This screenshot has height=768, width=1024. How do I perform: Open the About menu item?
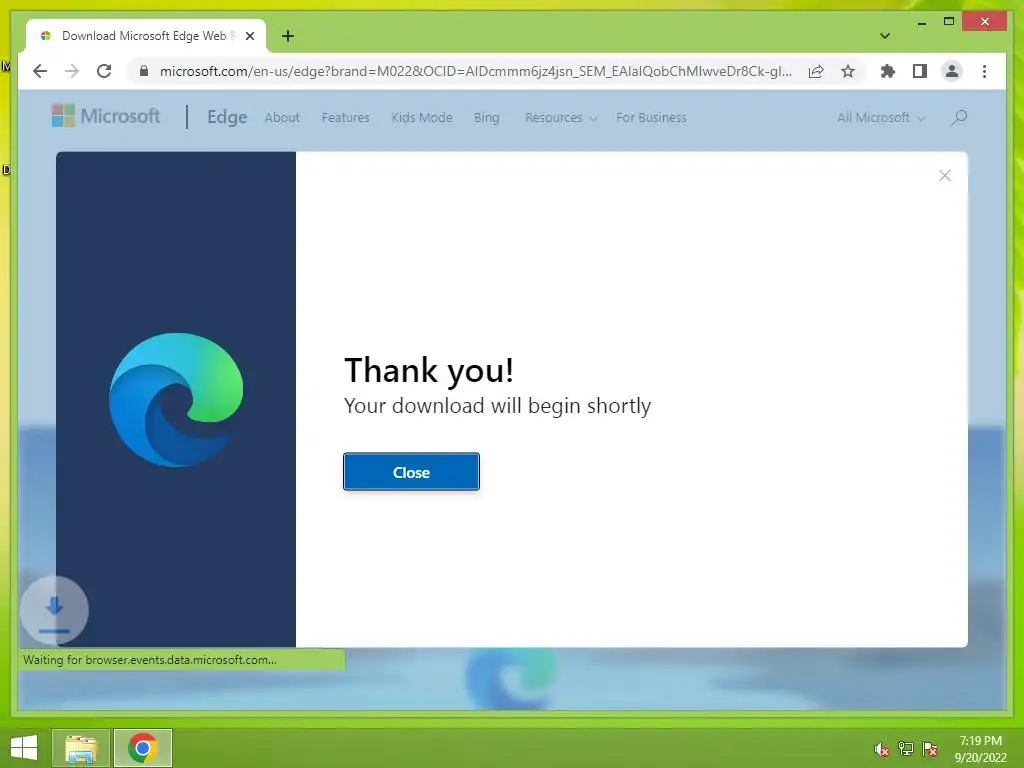pos(282,118)
